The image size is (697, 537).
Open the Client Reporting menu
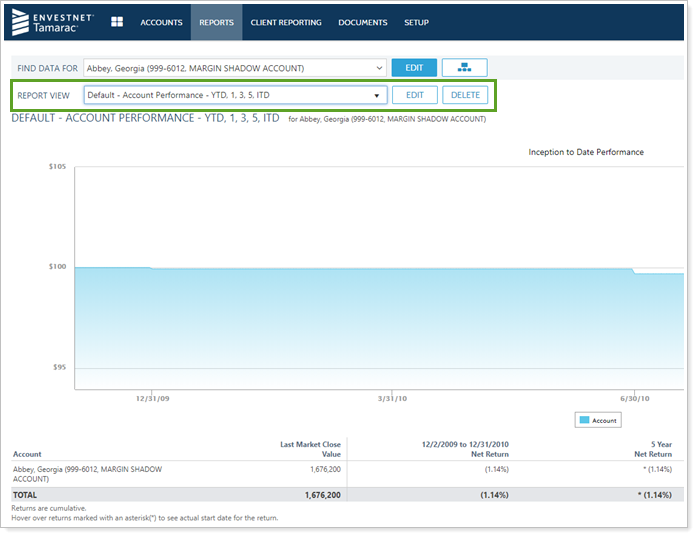click(286, 22)
